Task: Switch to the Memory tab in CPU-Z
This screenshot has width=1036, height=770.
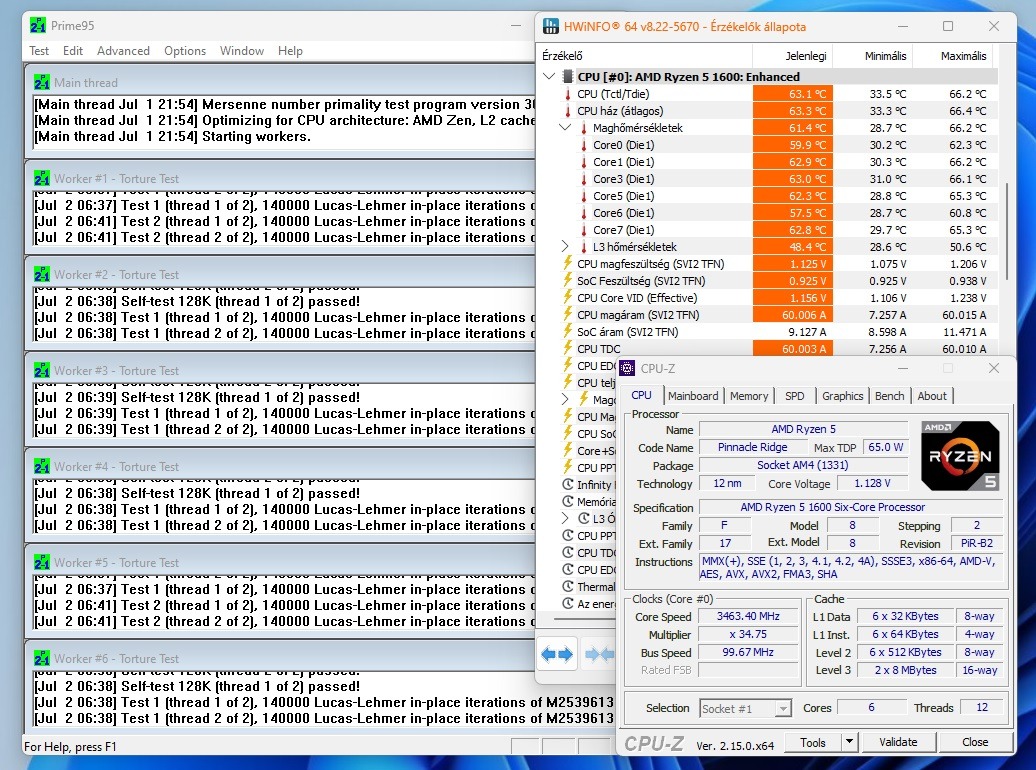Action: tap(749, 396)
